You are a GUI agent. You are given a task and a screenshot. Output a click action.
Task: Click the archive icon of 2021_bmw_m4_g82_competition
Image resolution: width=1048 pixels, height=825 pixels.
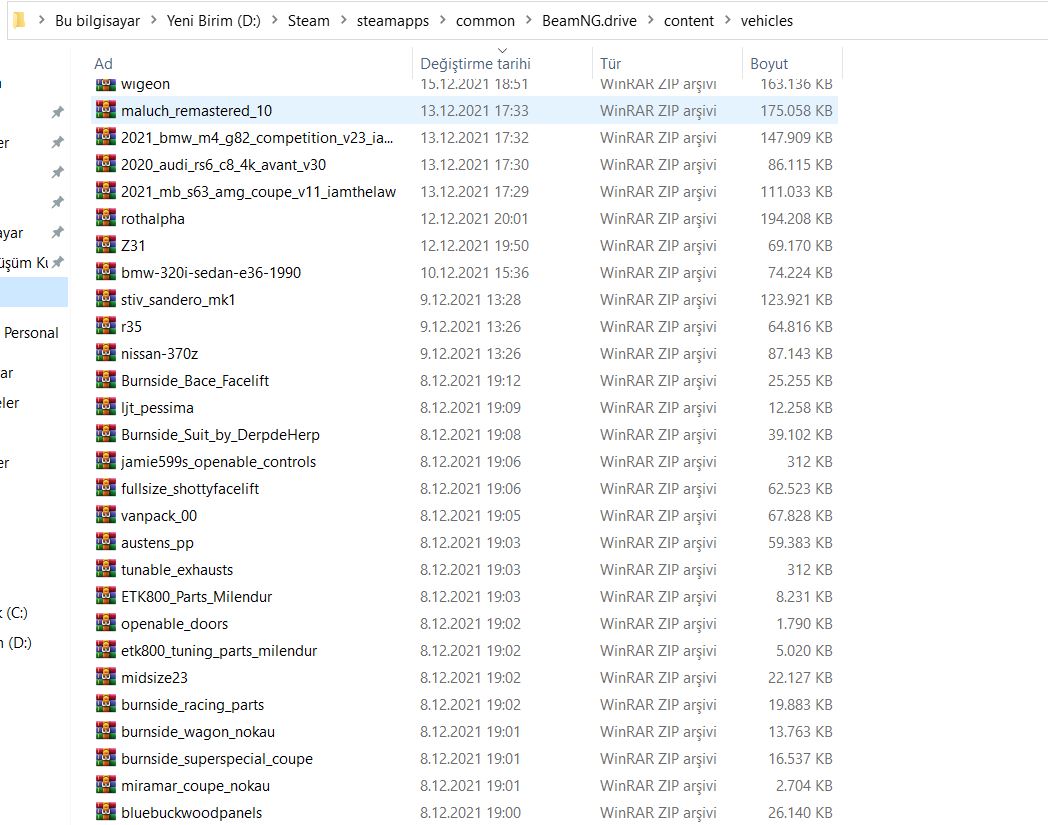(106, 137)
